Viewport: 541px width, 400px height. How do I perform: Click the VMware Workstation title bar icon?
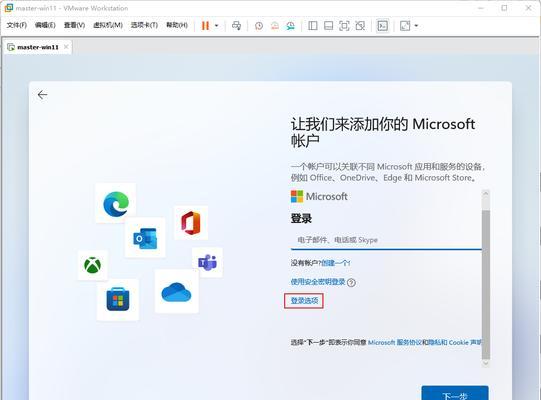tap(9, 8)
